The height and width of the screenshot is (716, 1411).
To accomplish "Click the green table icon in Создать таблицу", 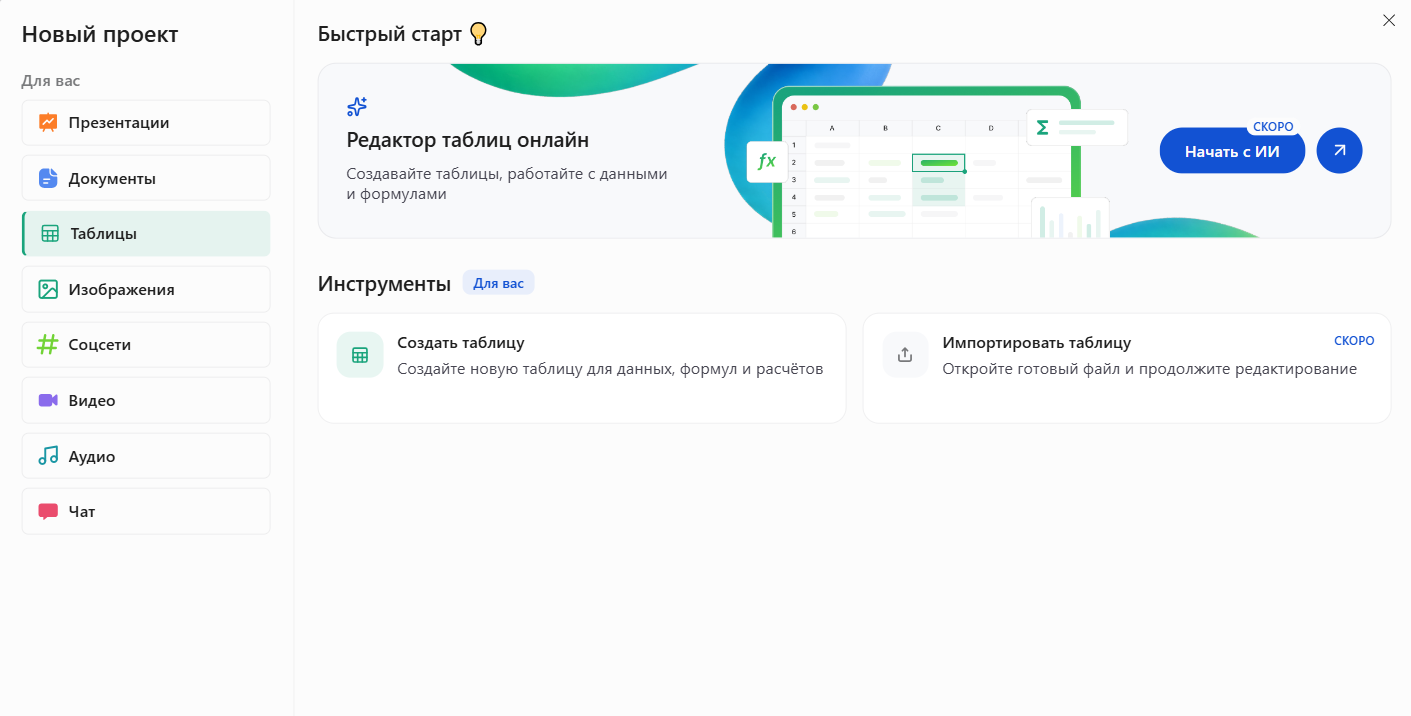I will [x=360, y=355].
